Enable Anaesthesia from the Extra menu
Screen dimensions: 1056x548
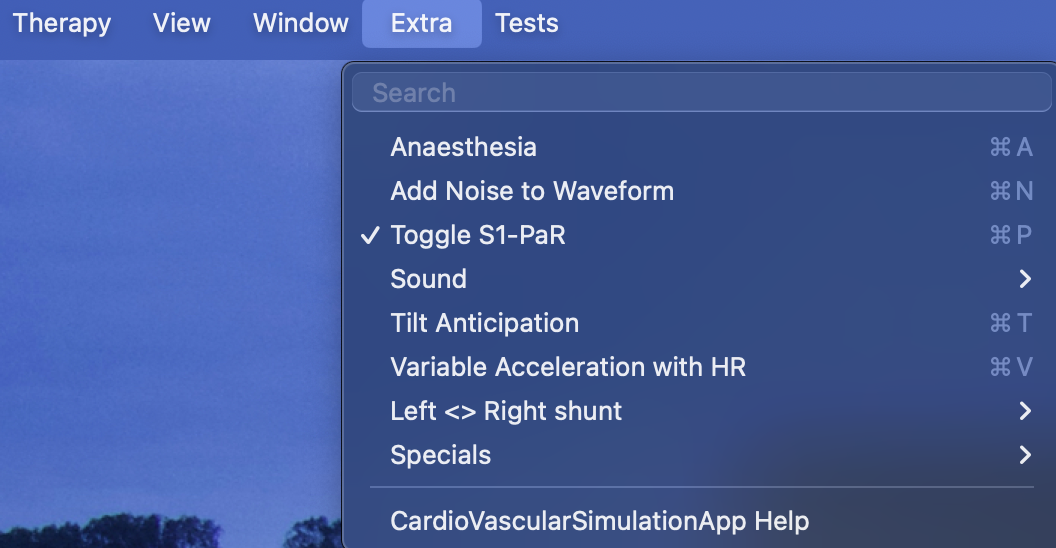click(464, 147)
